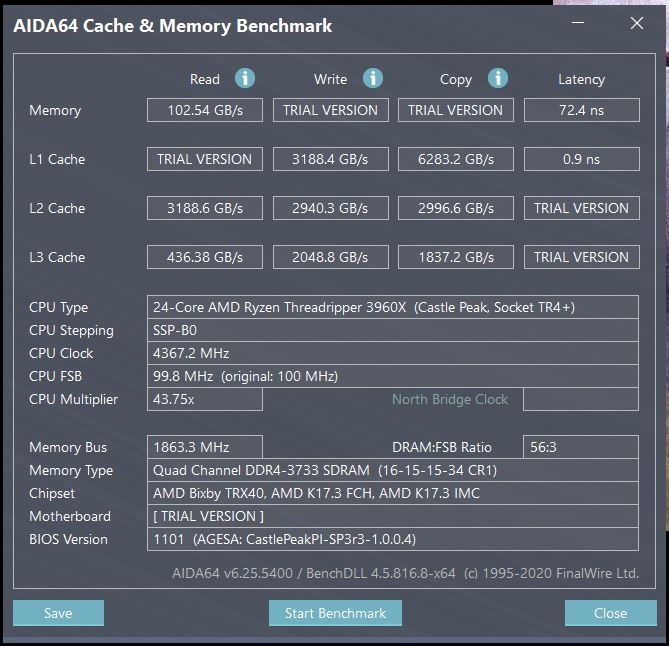Click the AIDA64 Cache & Memory Benchmark title
The width and height of the screenshot is (669, 646).
click(172, 26)
